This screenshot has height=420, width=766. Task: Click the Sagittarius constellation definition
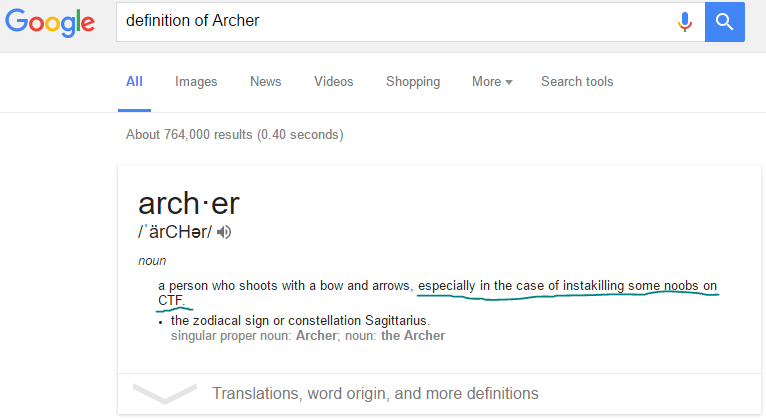pos(300,320)
